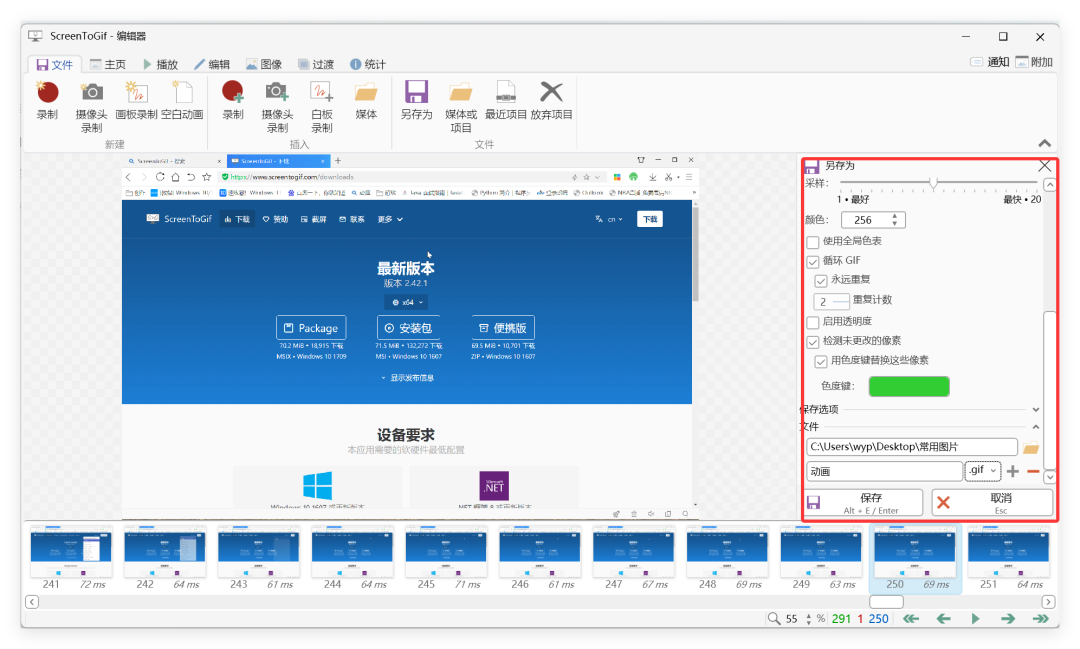Toggle replace pixels with chroma key (用色度键替换这些像素)
Image resolution: width=1080 pixels, height=649 pixels.
(x=820, y=361)
